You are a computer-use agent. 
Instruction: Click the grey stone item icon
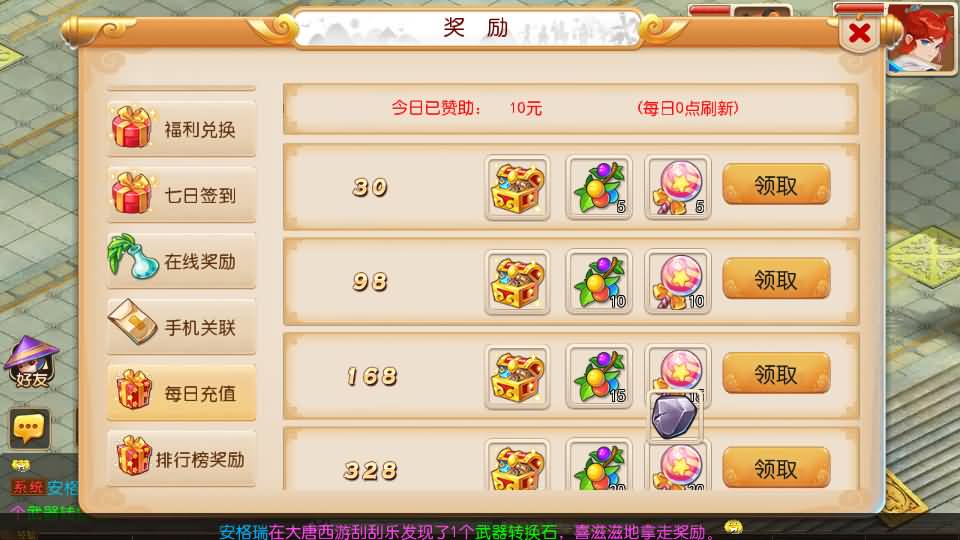click(674, 416)
